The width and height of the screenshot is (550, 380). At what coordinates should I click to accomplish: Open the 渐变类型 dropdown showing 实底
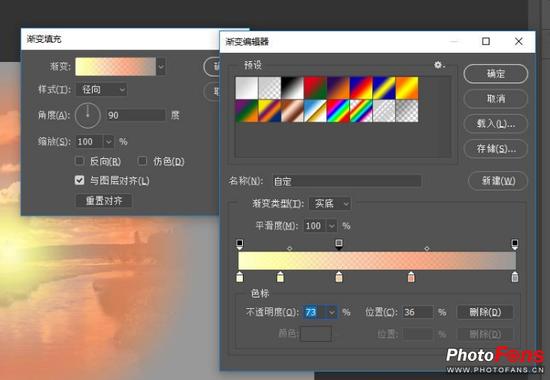(330, 204)
